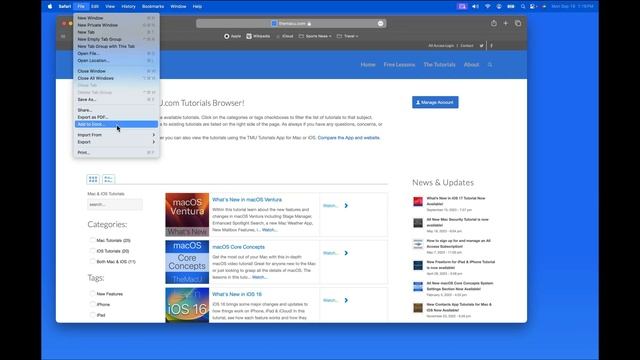Click the screen recording icon in menu bar
The image size is (640, 360).
tap(462, 6)
